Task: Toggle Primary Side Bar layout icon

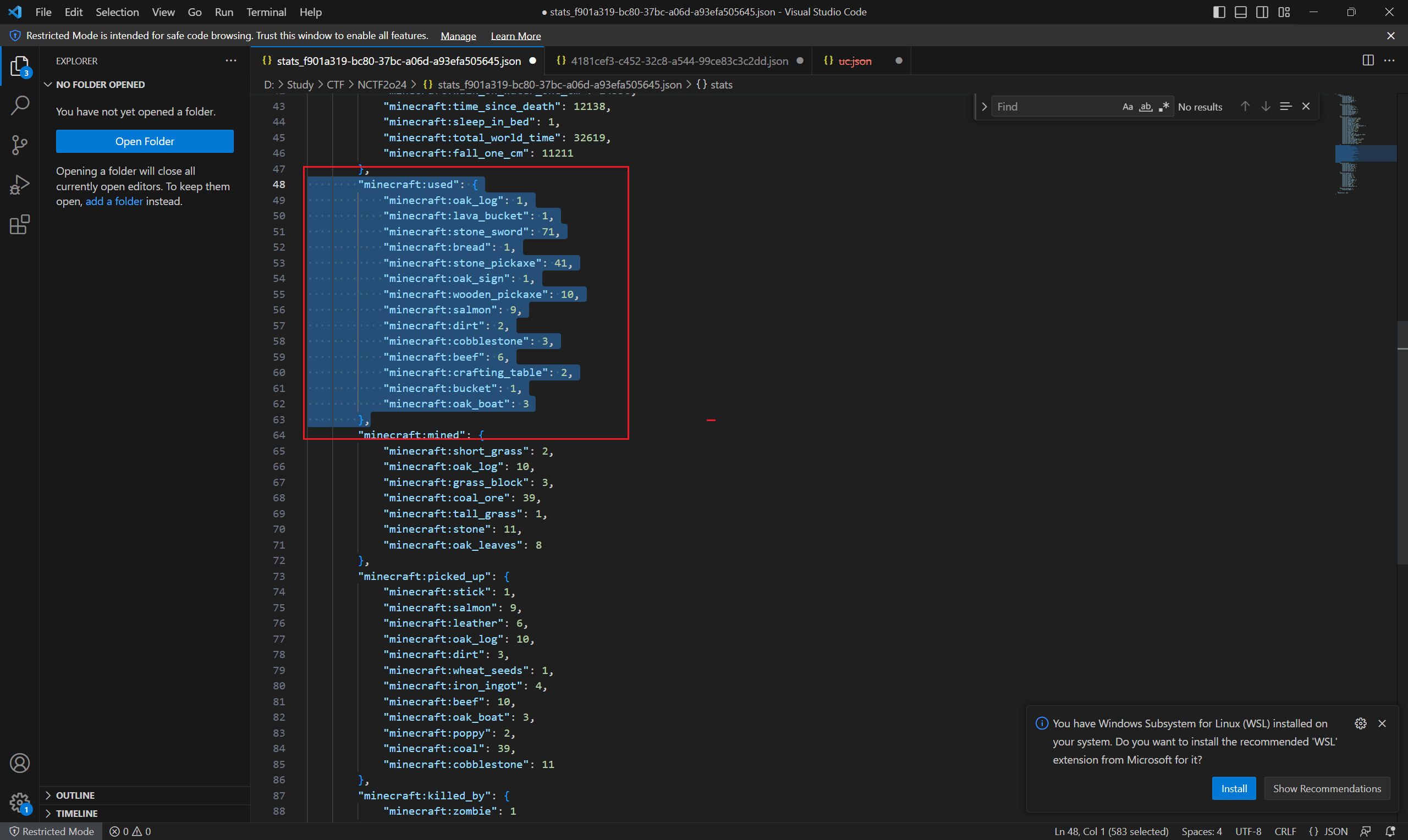Action: tap(1219, 12)
